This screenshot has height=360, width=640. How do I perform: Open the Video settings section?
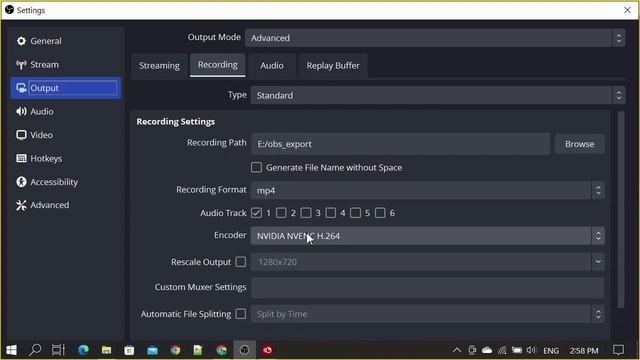[66, 135]
